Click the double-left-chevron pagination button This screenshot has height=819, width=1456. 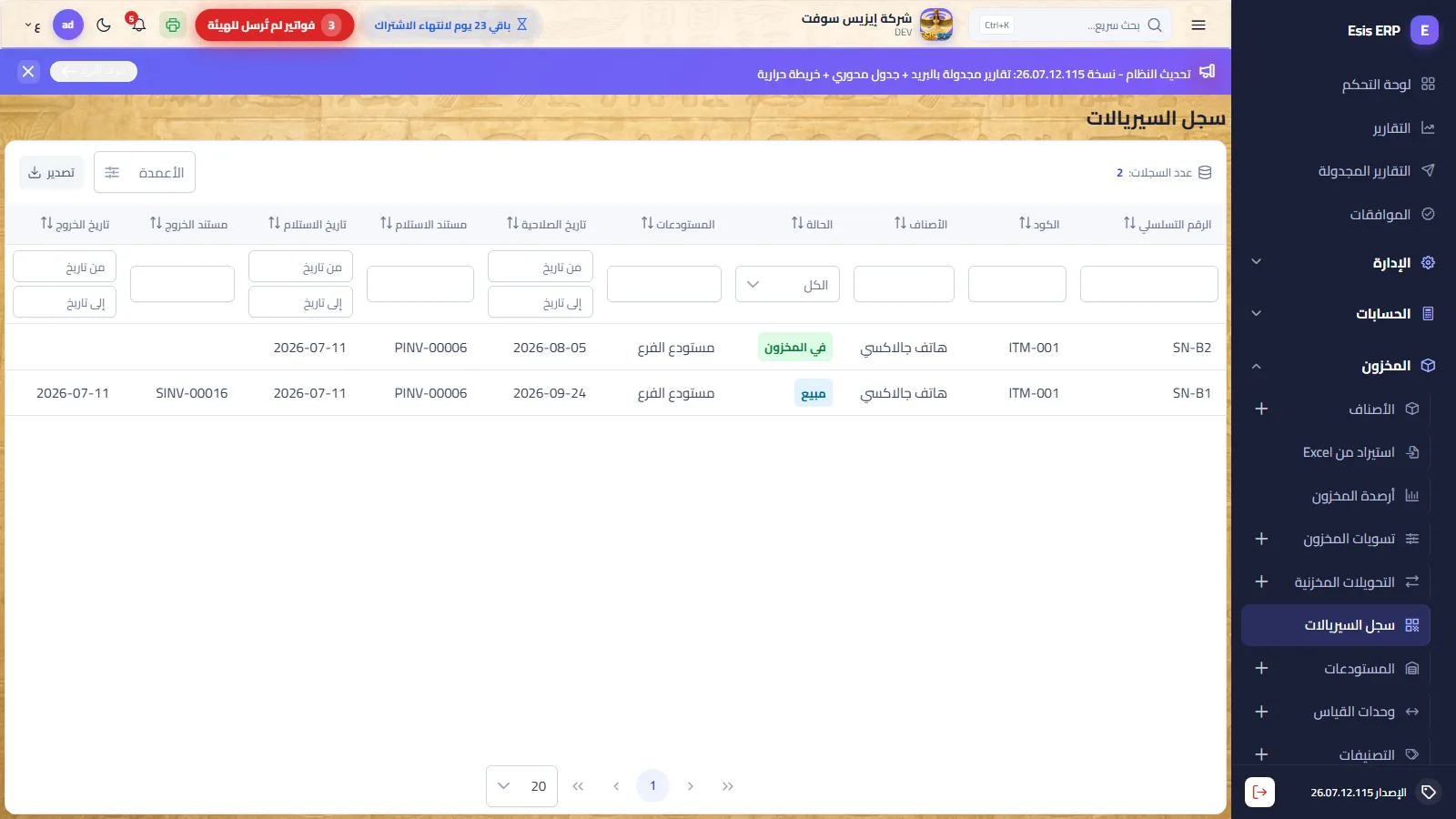(x=578, y=786)
